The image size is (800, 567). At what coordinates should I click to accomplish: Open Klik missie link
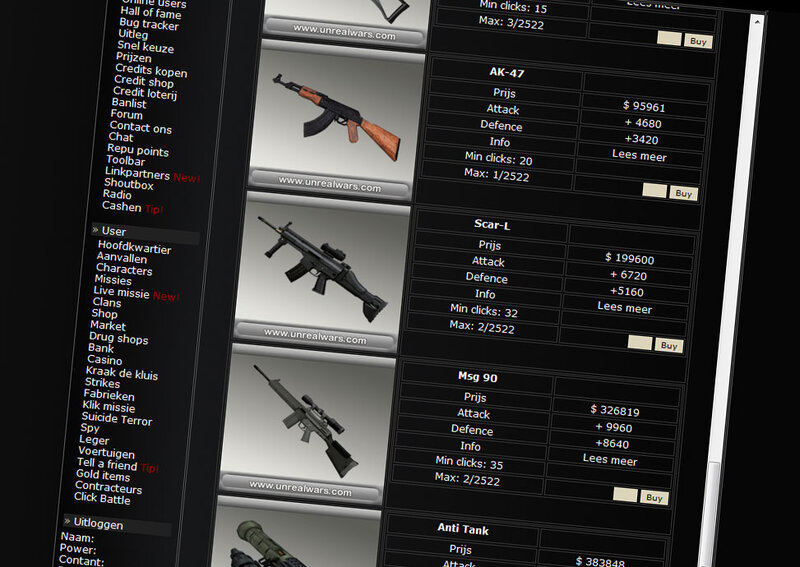click(x=108, y=406)
